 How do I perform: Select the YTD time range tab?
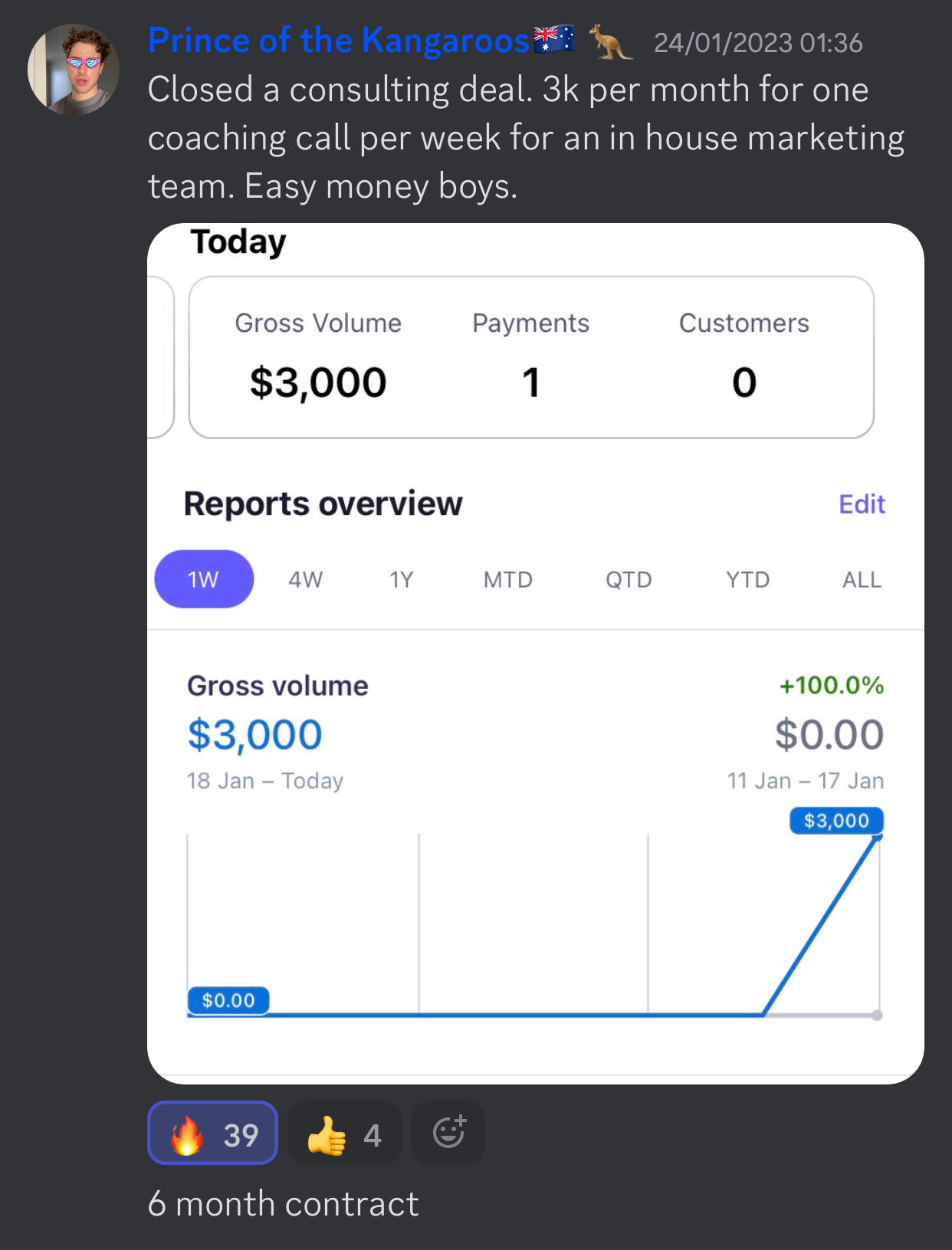click(747, 579)
